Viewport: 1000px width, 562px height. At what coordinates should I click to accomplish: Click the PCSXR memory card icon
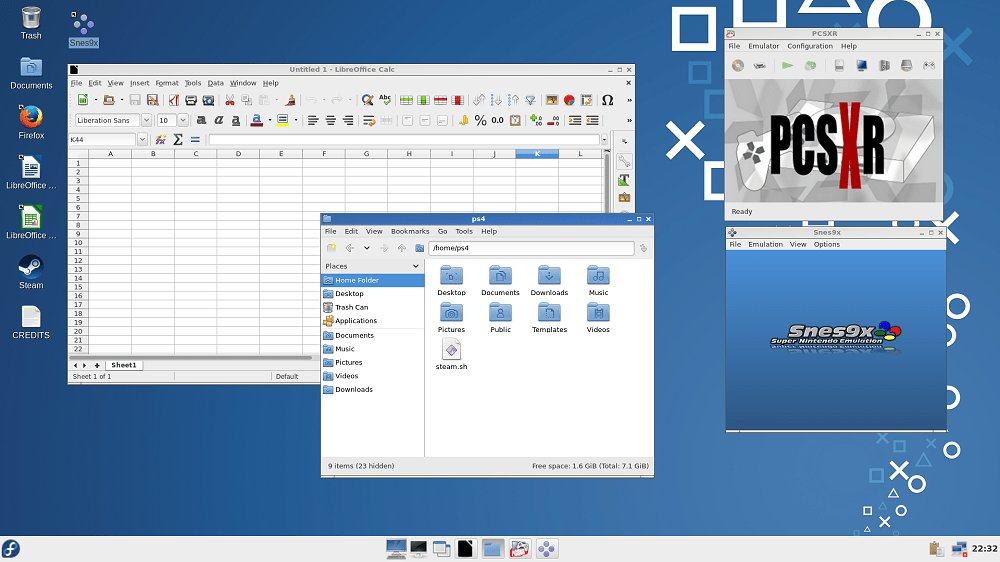tap(839, 65)
